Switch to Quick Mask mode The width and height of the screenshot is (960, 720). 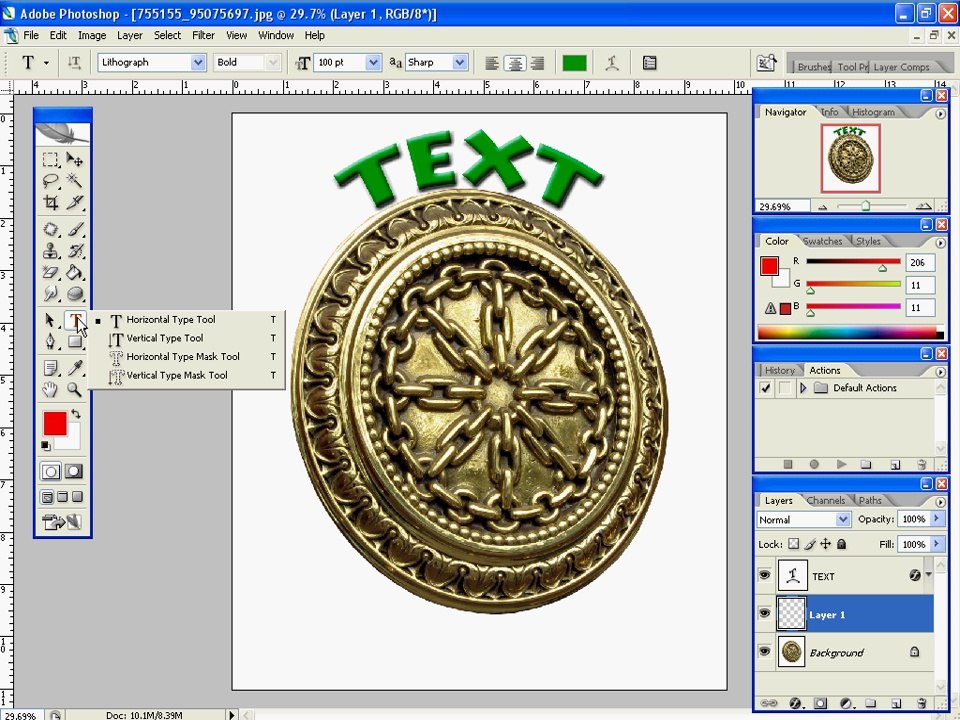[x=74, y=471]
